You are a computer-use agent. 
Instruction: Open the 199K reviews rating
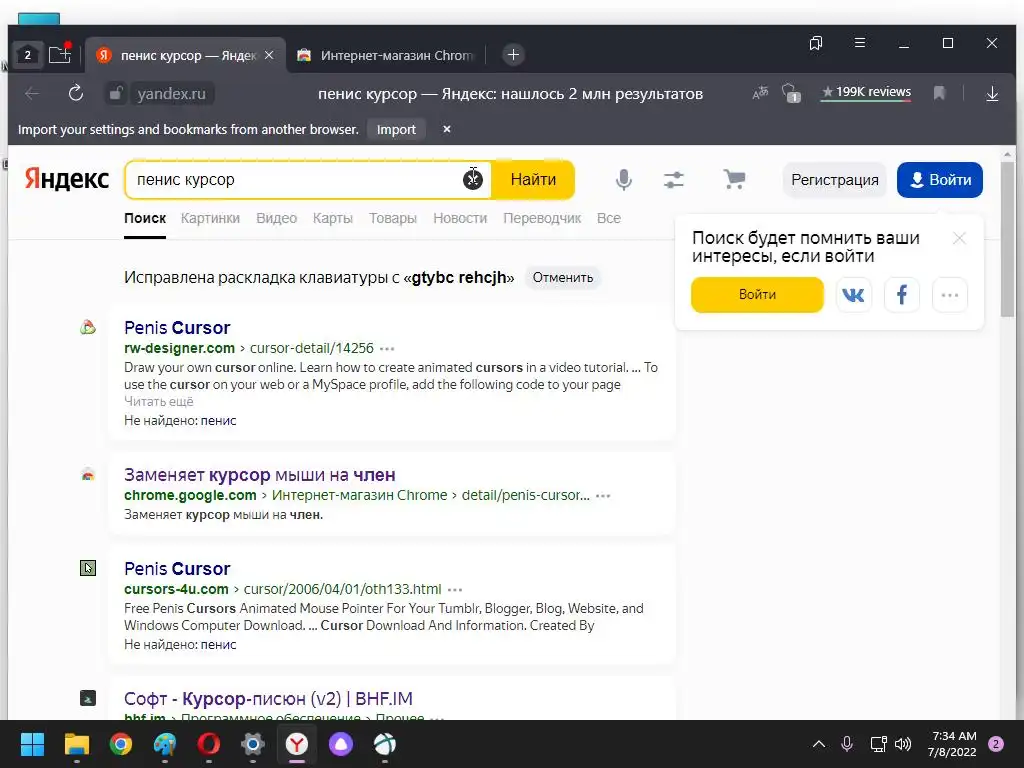point(866,92)
